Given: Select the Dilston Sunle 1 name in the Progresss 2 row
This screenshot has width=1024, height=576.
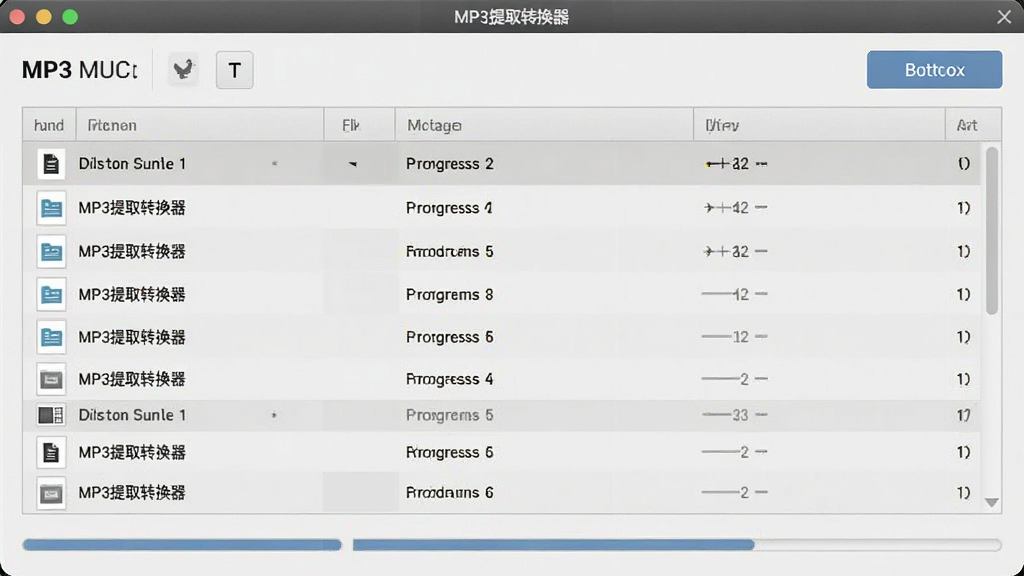Looking at the screenshot, I should pos(132,163).
